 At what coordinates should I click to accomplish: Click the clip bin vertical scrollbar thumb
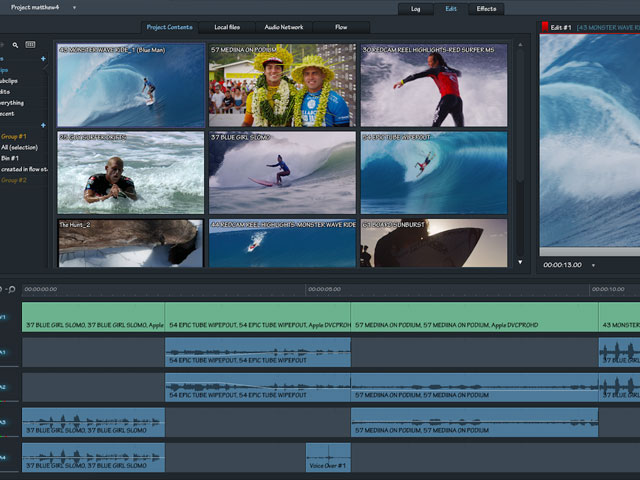(x=520, y=116)
